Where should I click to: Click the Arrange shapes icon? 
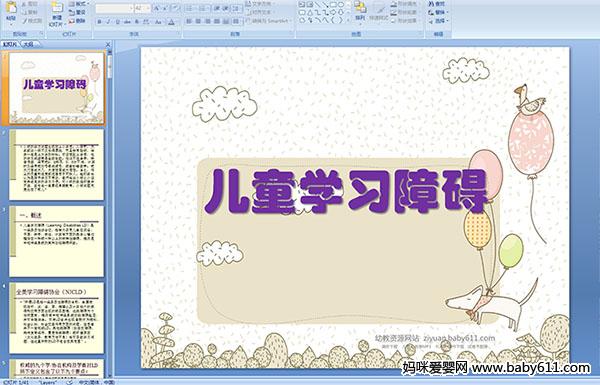click(x=360, y=11)
